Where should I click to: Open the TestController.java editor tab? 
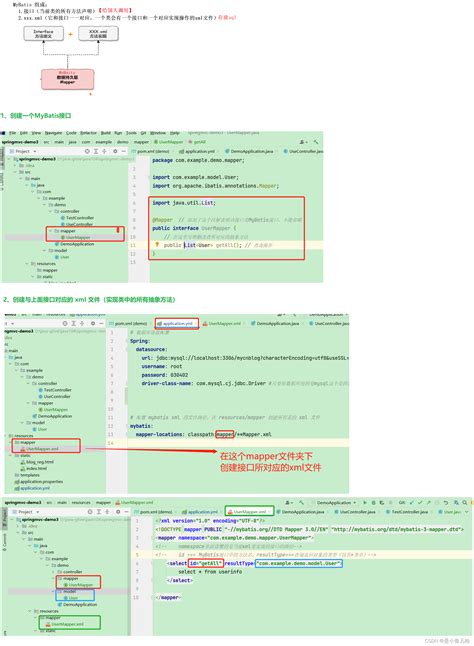tap(407, 512)
